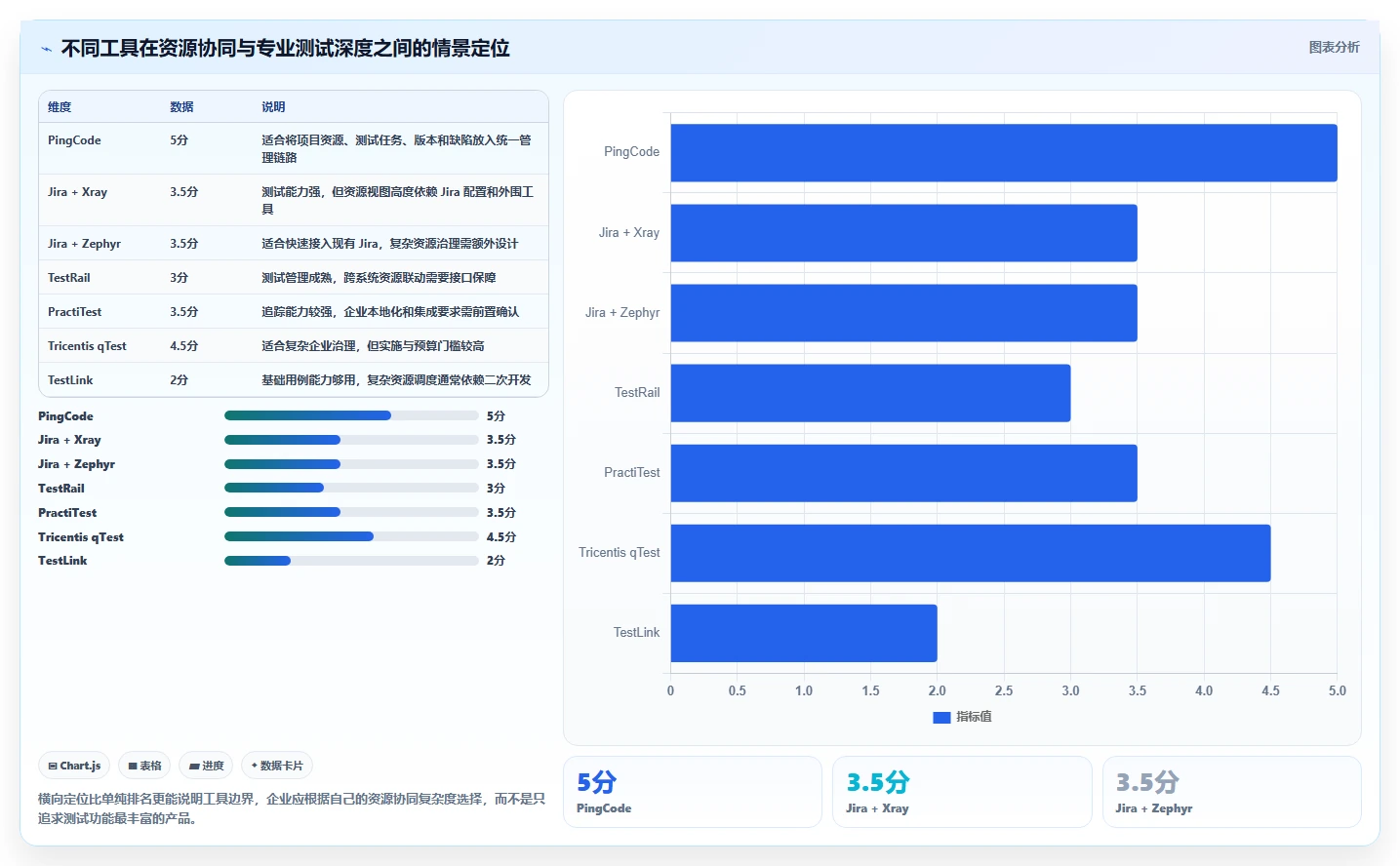
Task: Click the Jira + Zephyr chart bar
Action: [903, 313]
